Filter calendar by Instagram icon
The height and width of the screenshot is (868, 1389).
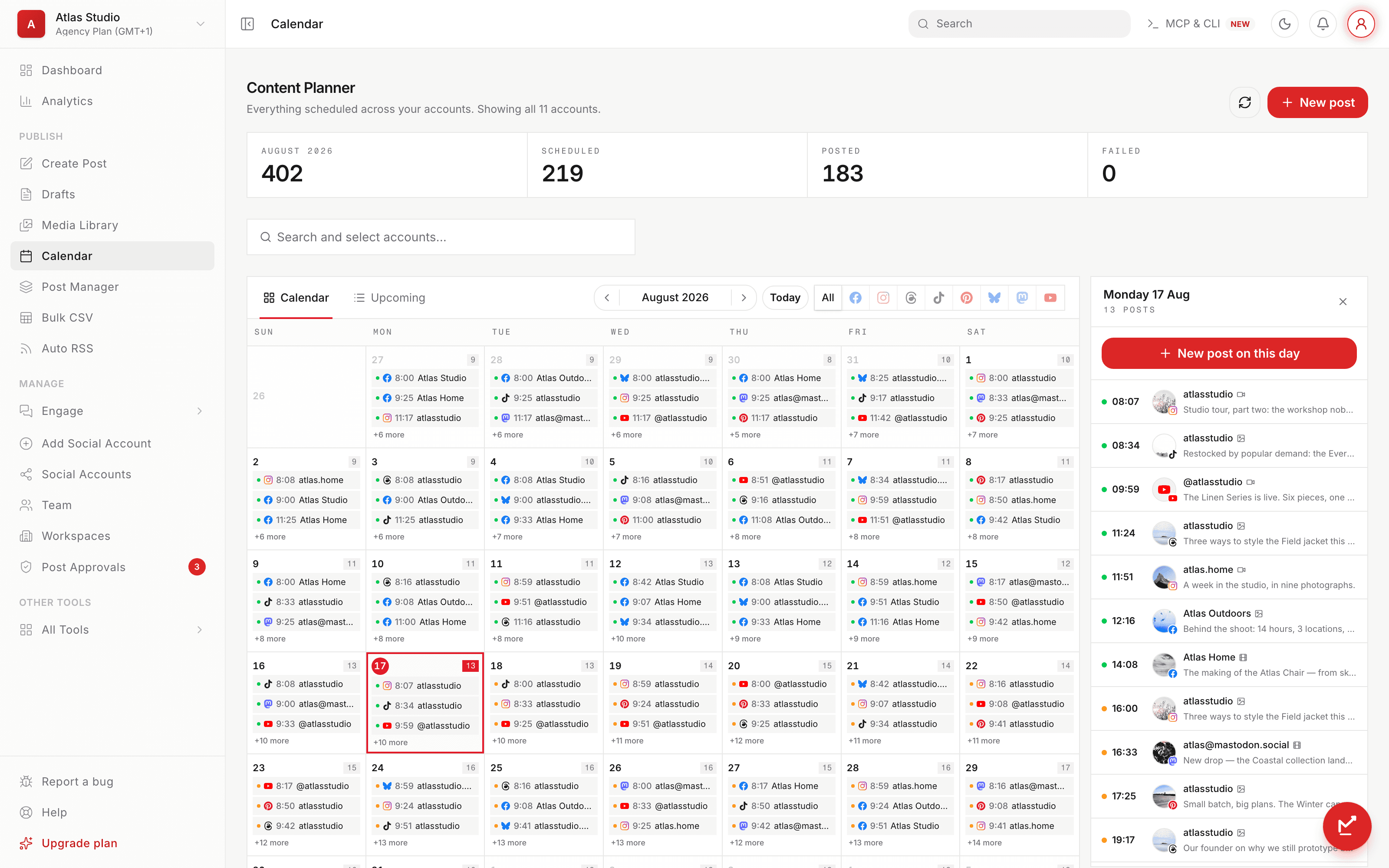tap(883, 297)
